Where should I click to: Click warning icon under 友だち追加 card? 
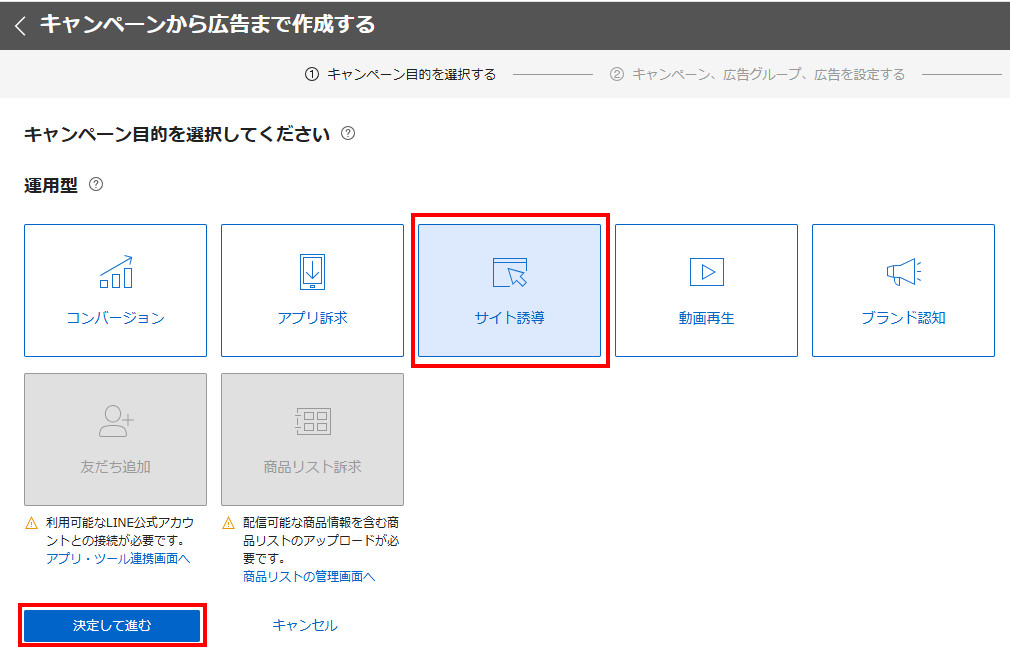click(31, 523)
